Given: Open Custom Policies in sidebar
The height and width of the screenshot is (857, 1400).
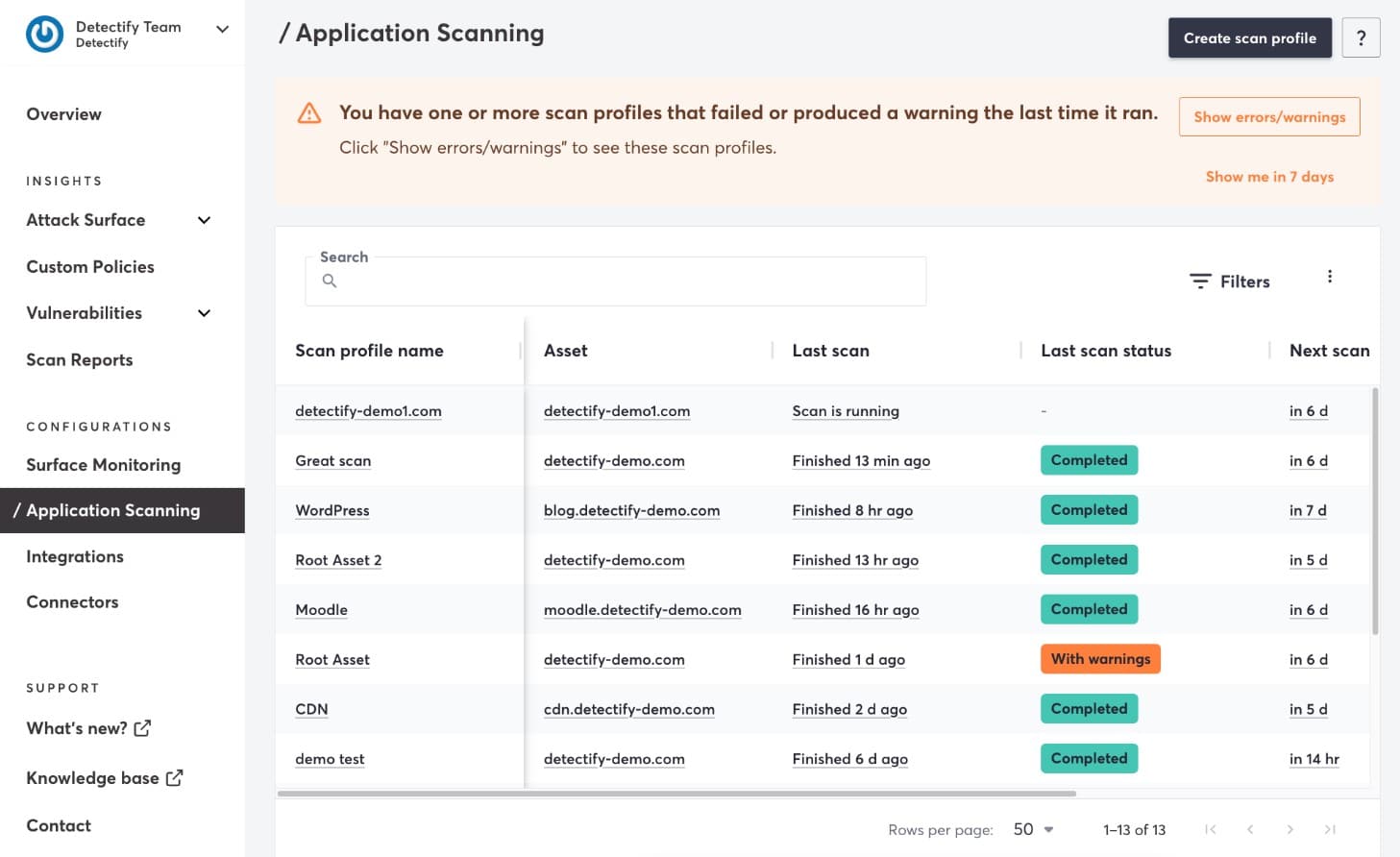Looking at the screenshot, I should coord(90,267).
